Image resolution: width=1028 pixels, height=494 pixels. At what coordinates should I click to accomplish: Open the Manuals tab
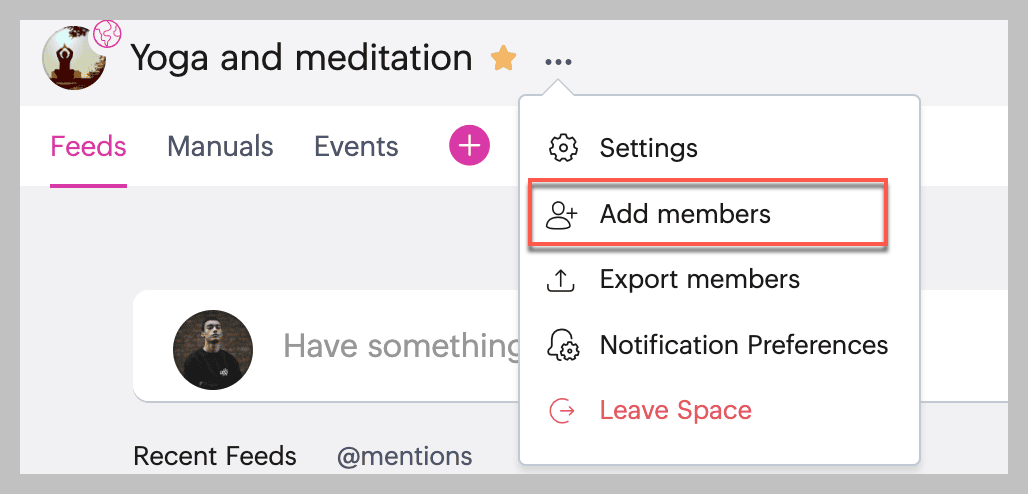coord(220,147)
